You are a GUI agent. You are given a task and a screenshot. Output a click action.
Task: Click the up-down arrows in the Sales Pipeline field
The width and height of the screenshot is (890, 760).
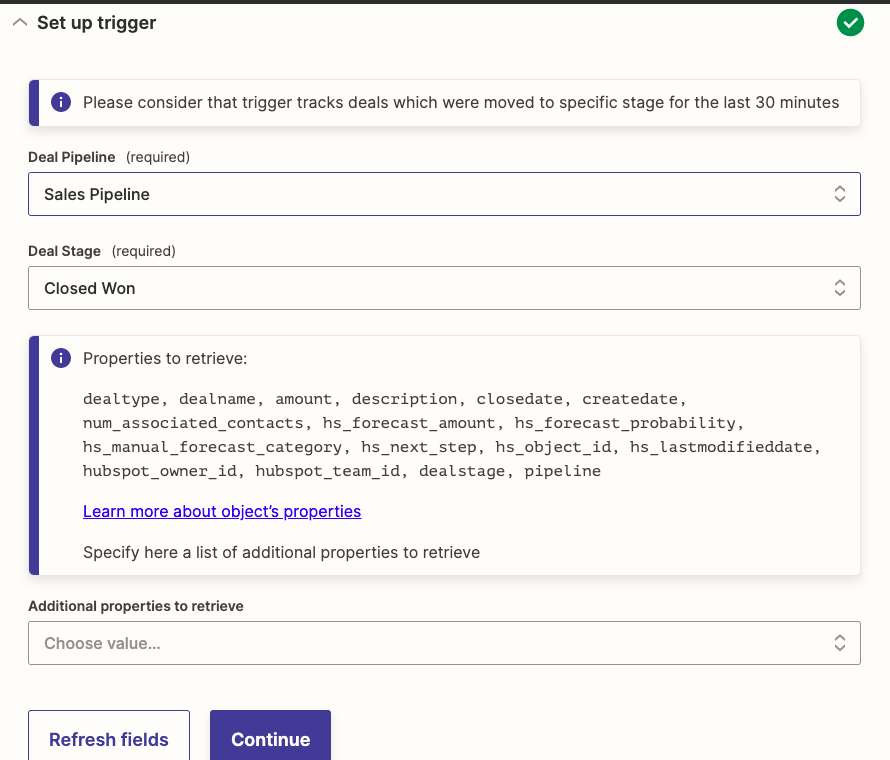pos(840,194)
